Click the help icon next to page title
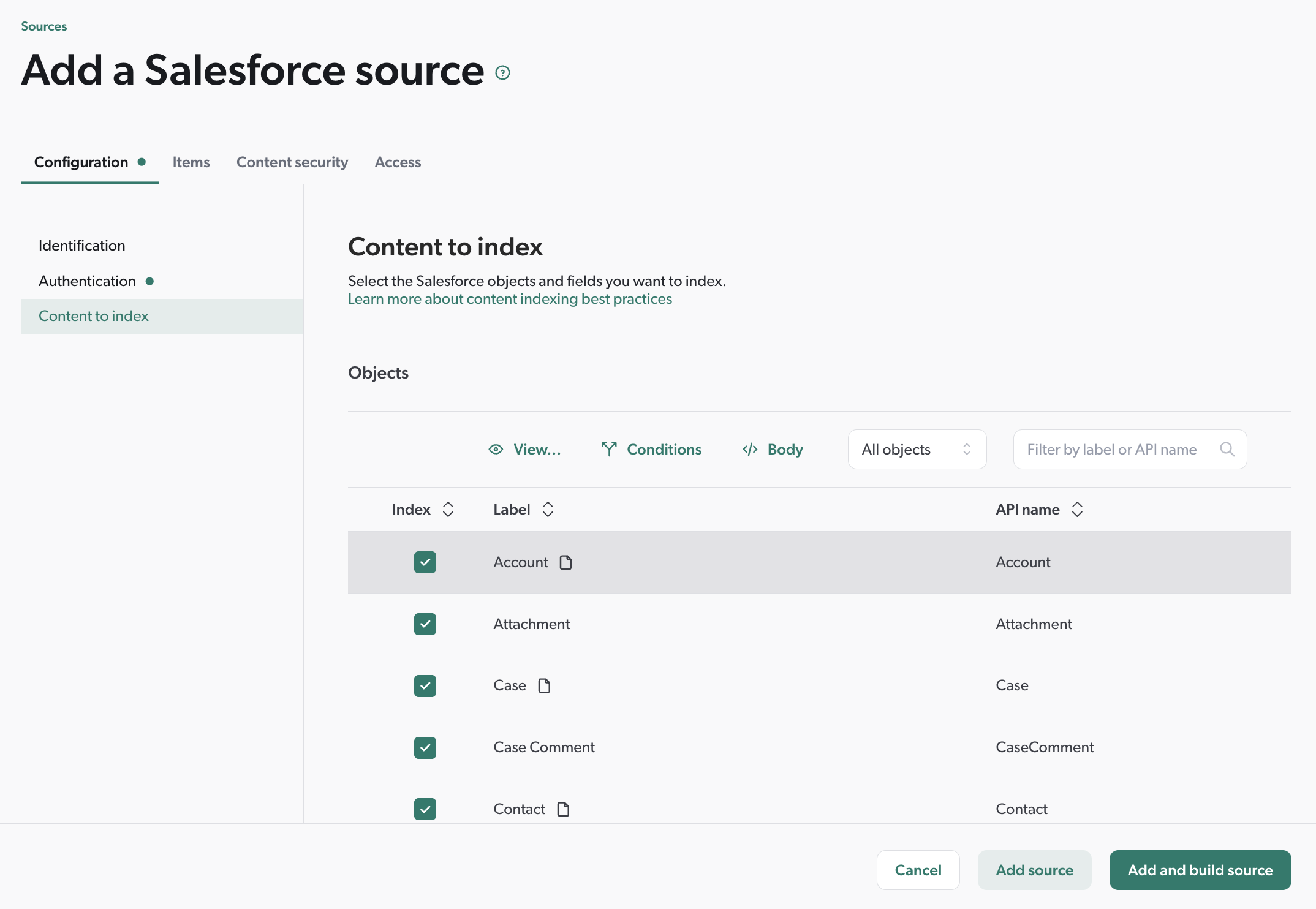Viewport: 1316px width, 909px height. point(502,72)
